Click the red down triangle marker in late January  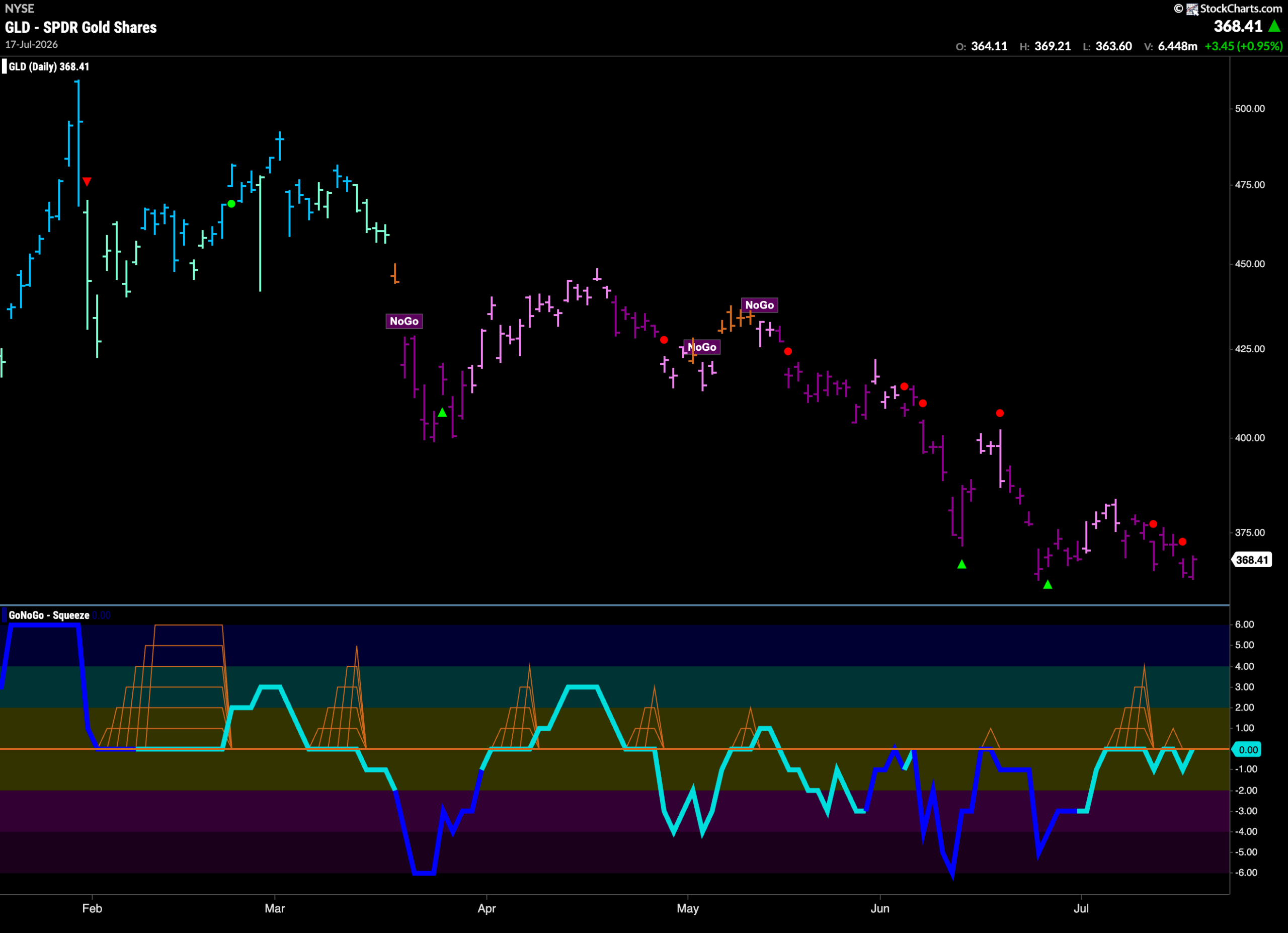tap(87, 182)
